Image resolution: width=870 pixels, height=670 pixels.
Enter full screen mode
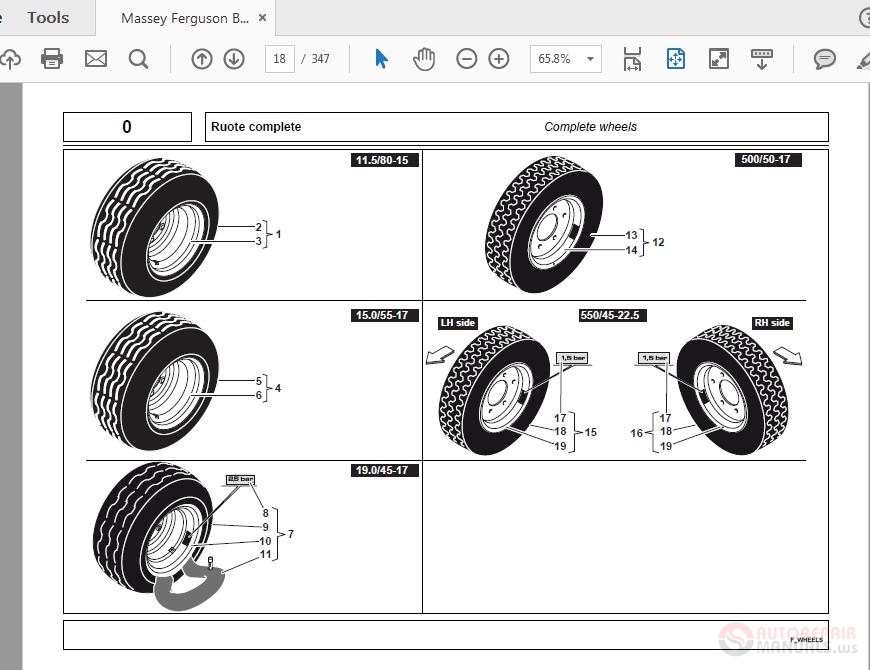(x=719, y=59)
